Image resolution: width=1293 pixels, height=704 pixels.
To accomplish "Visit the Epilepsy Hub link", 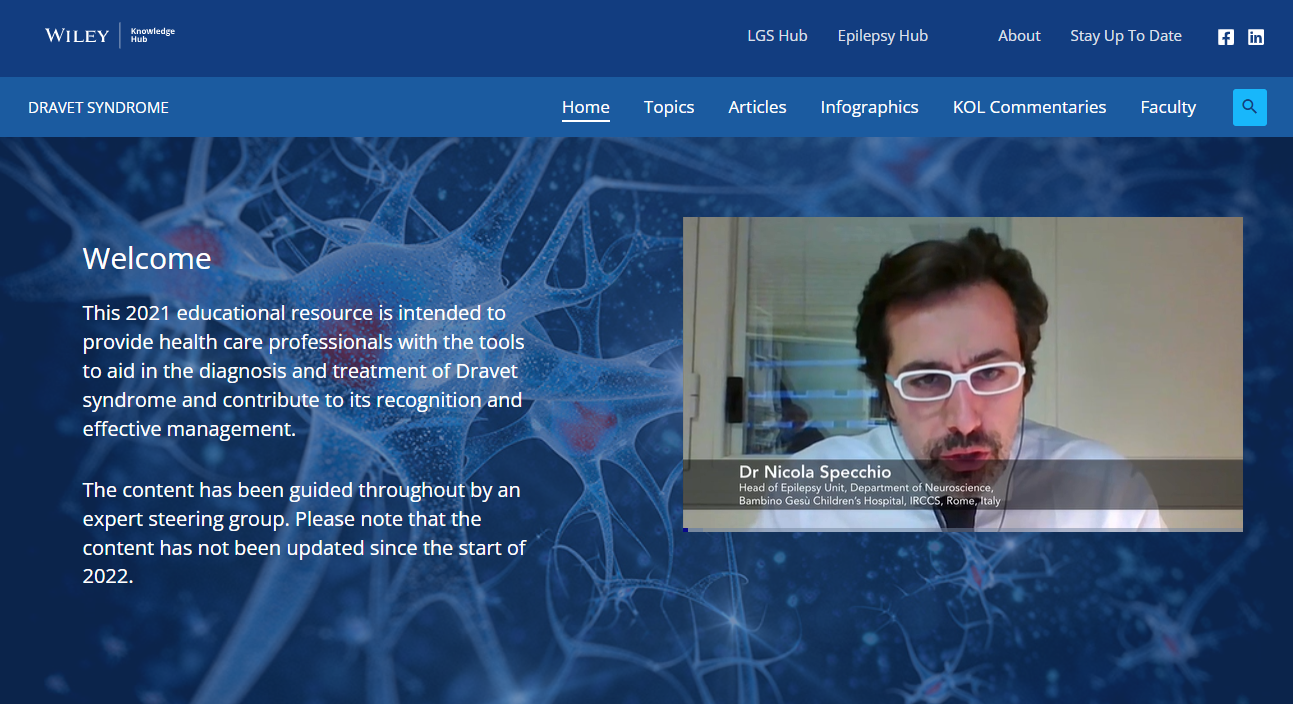I will pos(882,36).
